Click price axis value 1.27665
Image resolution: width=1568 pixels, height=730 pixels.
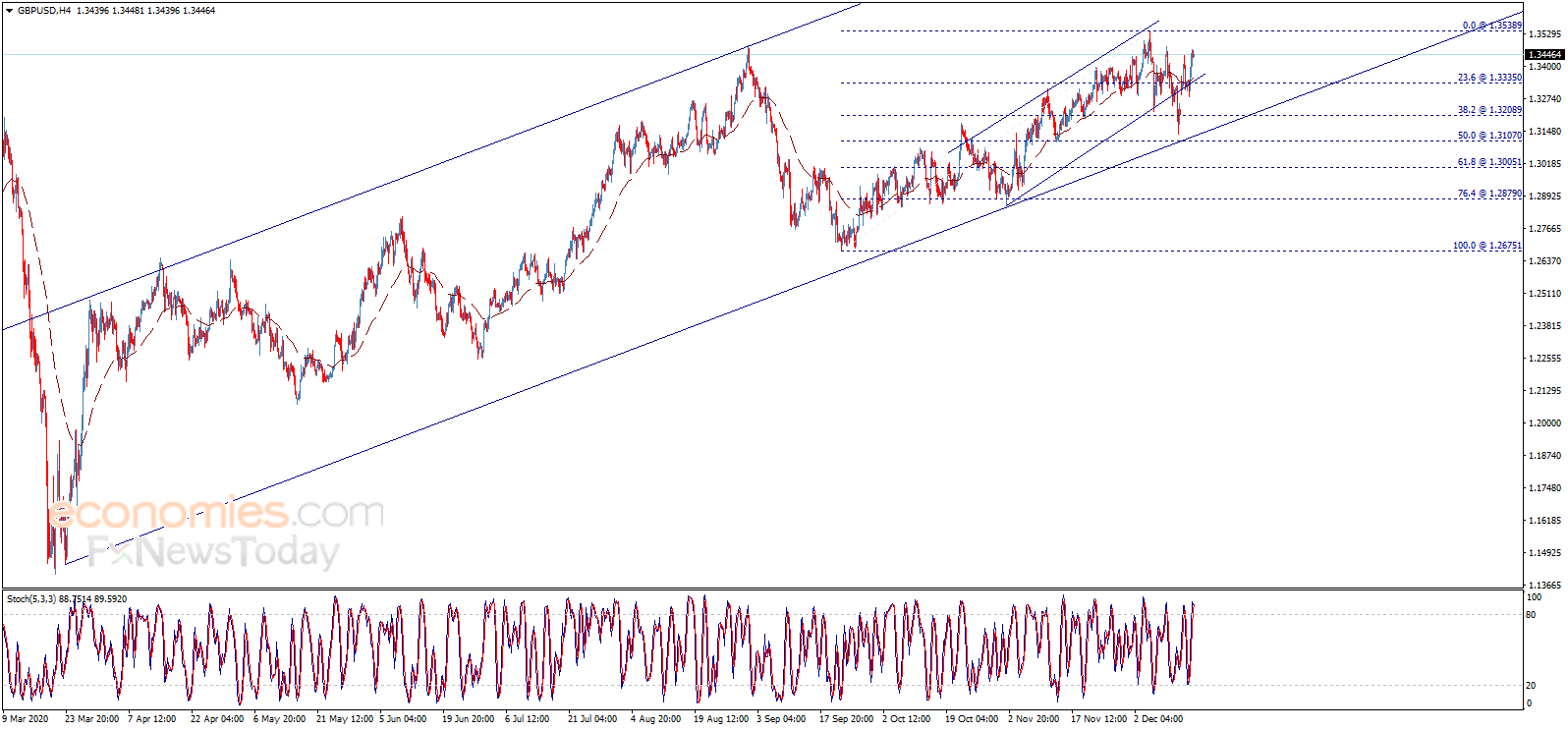click(x=1543, y=229)
